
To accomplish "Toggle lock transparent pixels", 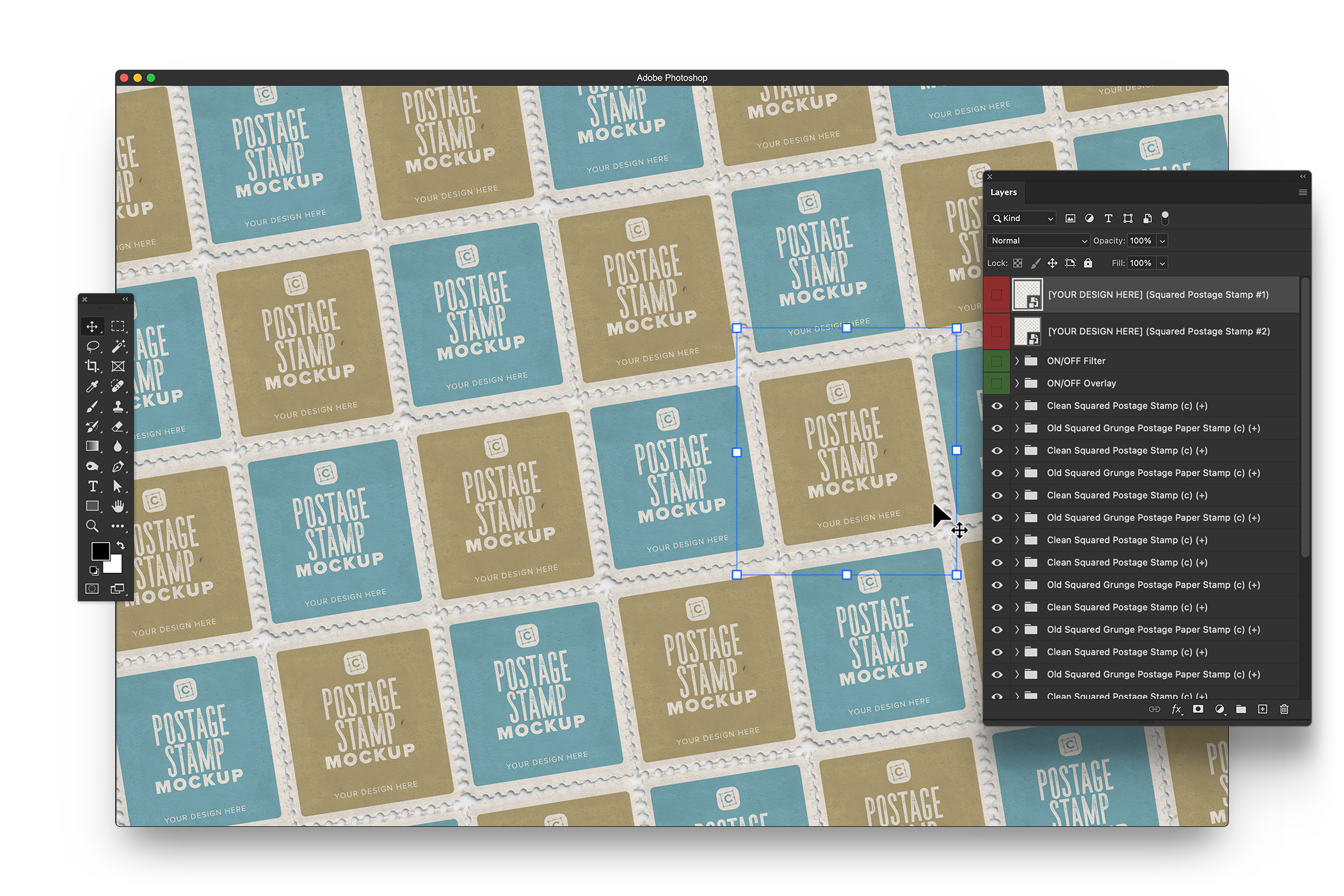I will [x=1018, y=263].
